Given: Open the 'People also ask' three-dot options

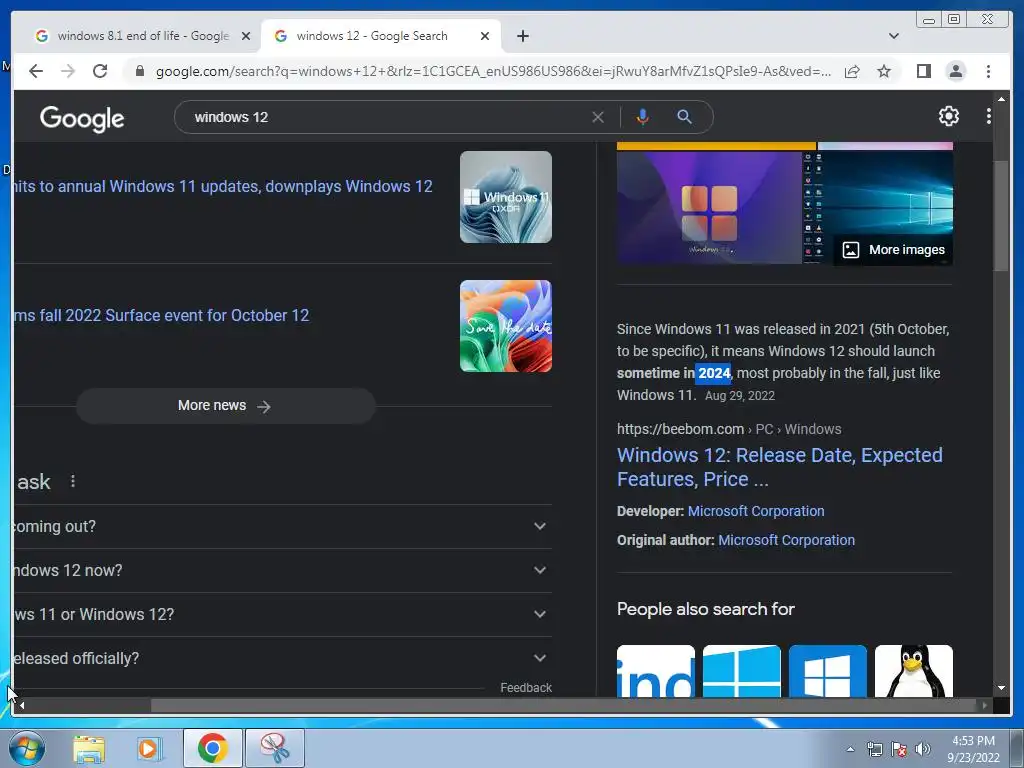Looking at the screenshot, I should [72, 481].
